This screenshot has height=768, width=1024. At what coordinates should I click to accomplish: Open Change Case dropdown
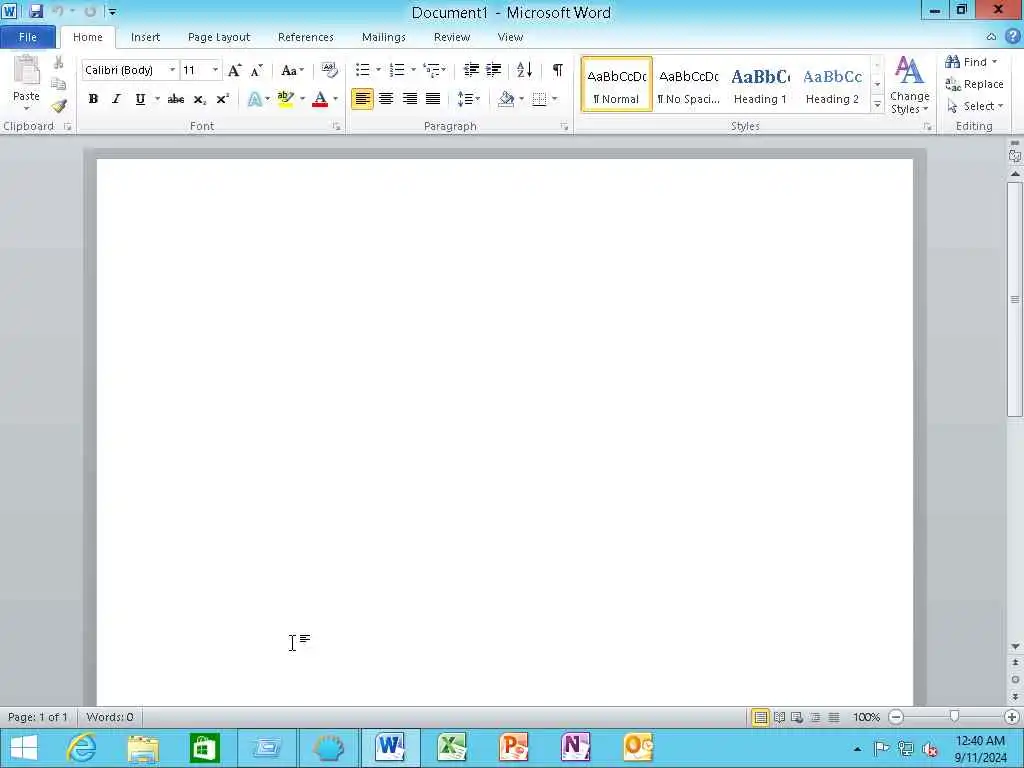click(x=292, y=70)
